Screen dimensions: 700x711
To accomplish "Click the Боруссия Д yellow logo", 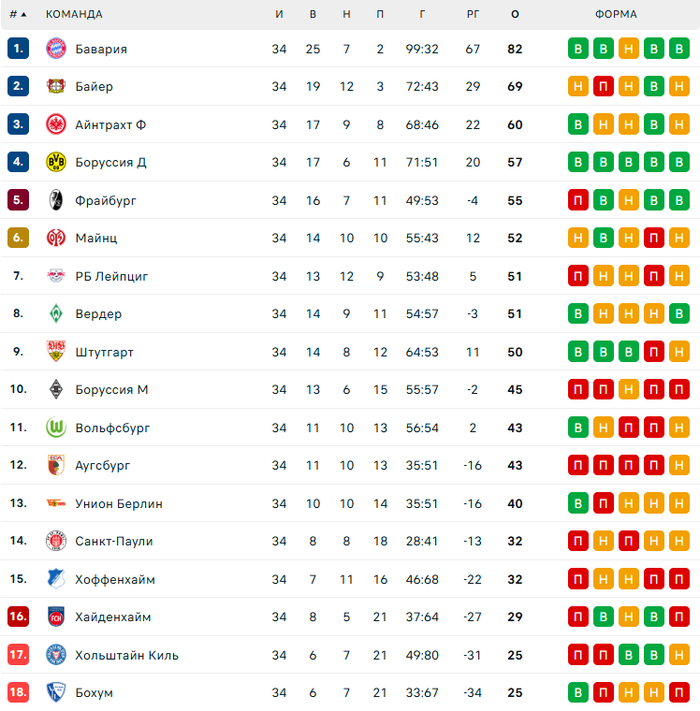I will pos(55,162).
